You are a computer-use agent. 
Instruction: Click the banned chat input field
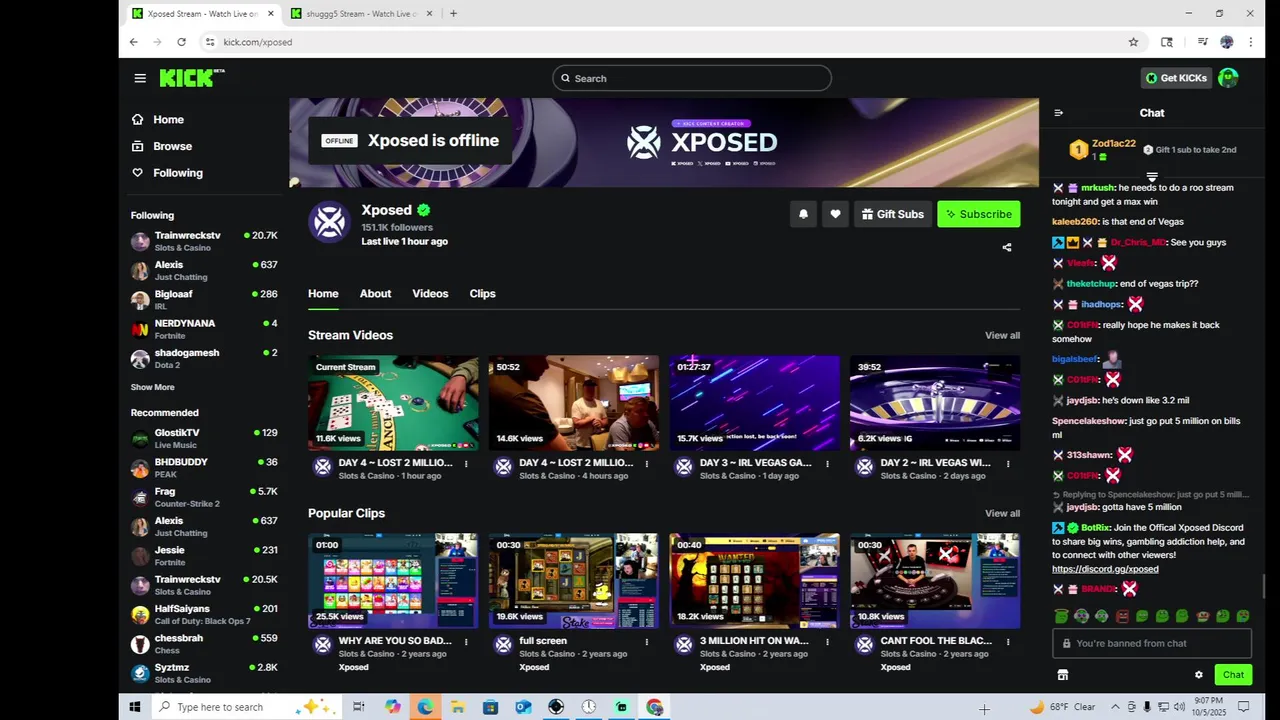[x=1152, y=644]
